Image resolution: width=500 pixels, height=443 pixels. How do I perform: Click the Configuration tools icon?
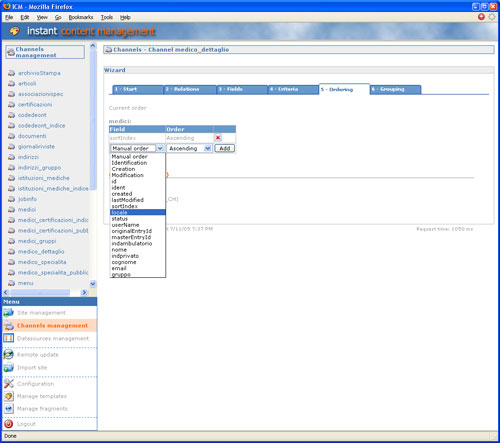point(9,384)
